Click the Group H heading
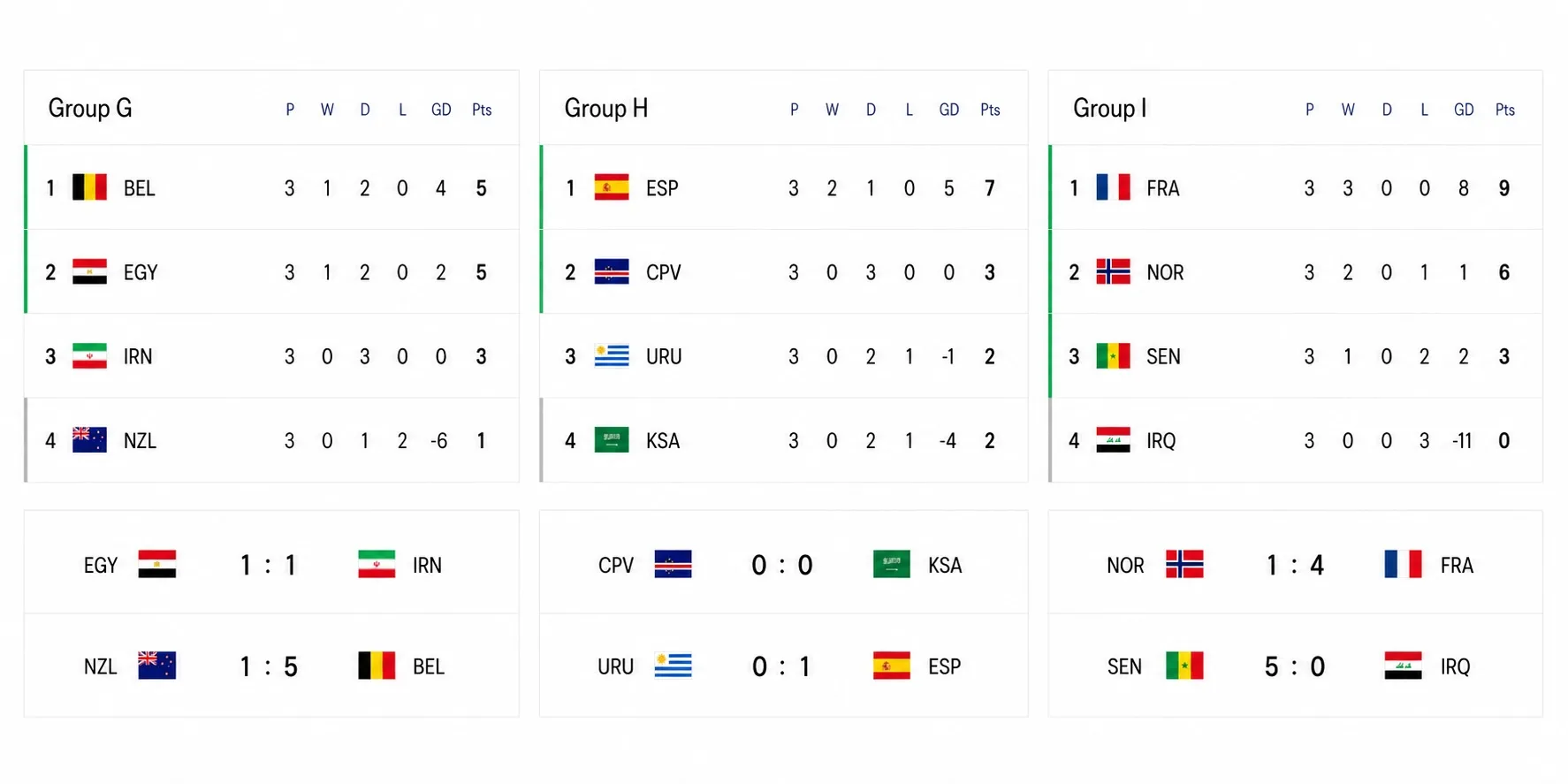Screen dimensions: 1568x784 click(606, 109)
